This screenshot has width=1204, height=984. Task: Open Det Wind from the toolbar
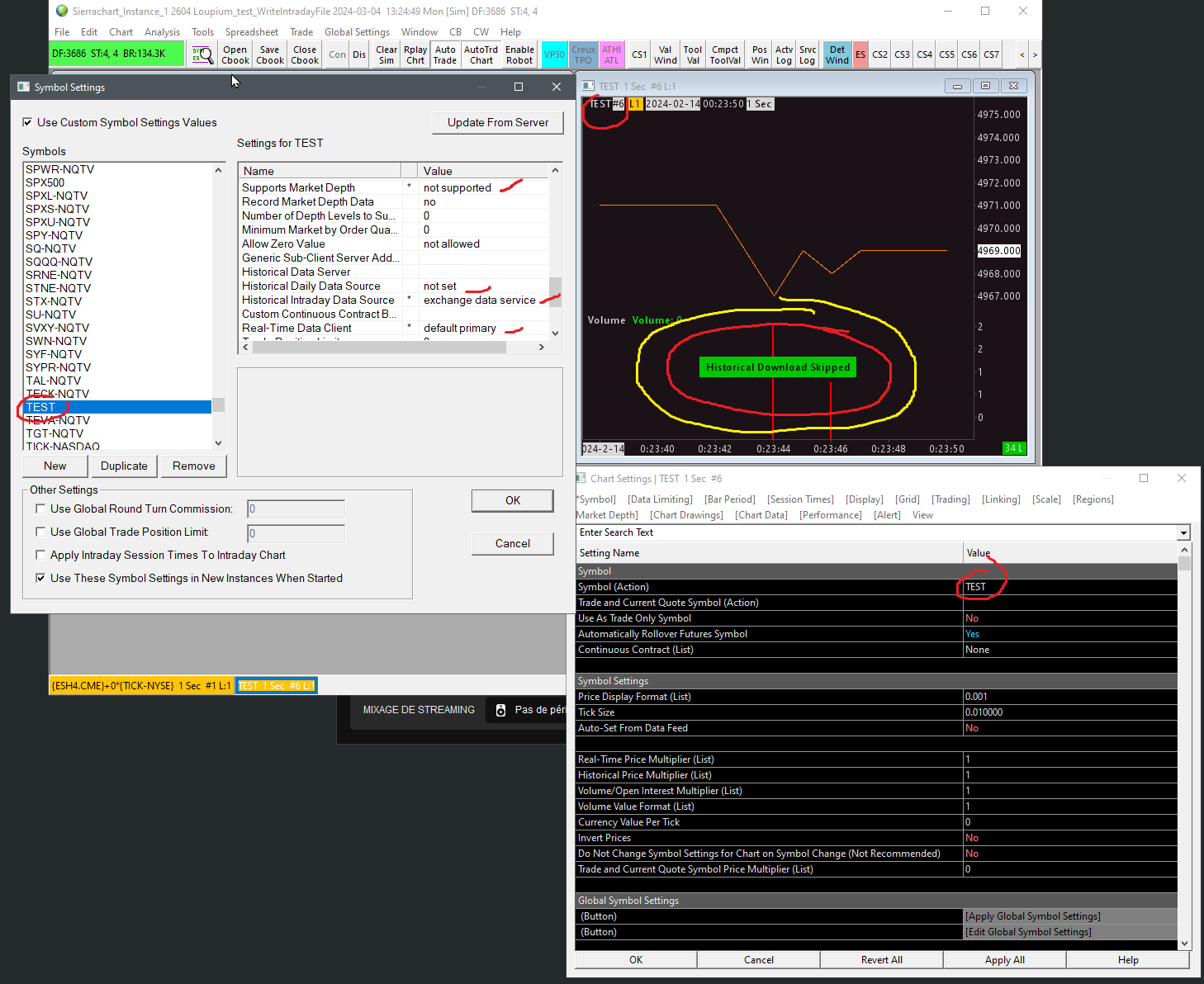[x=837, y=55]
